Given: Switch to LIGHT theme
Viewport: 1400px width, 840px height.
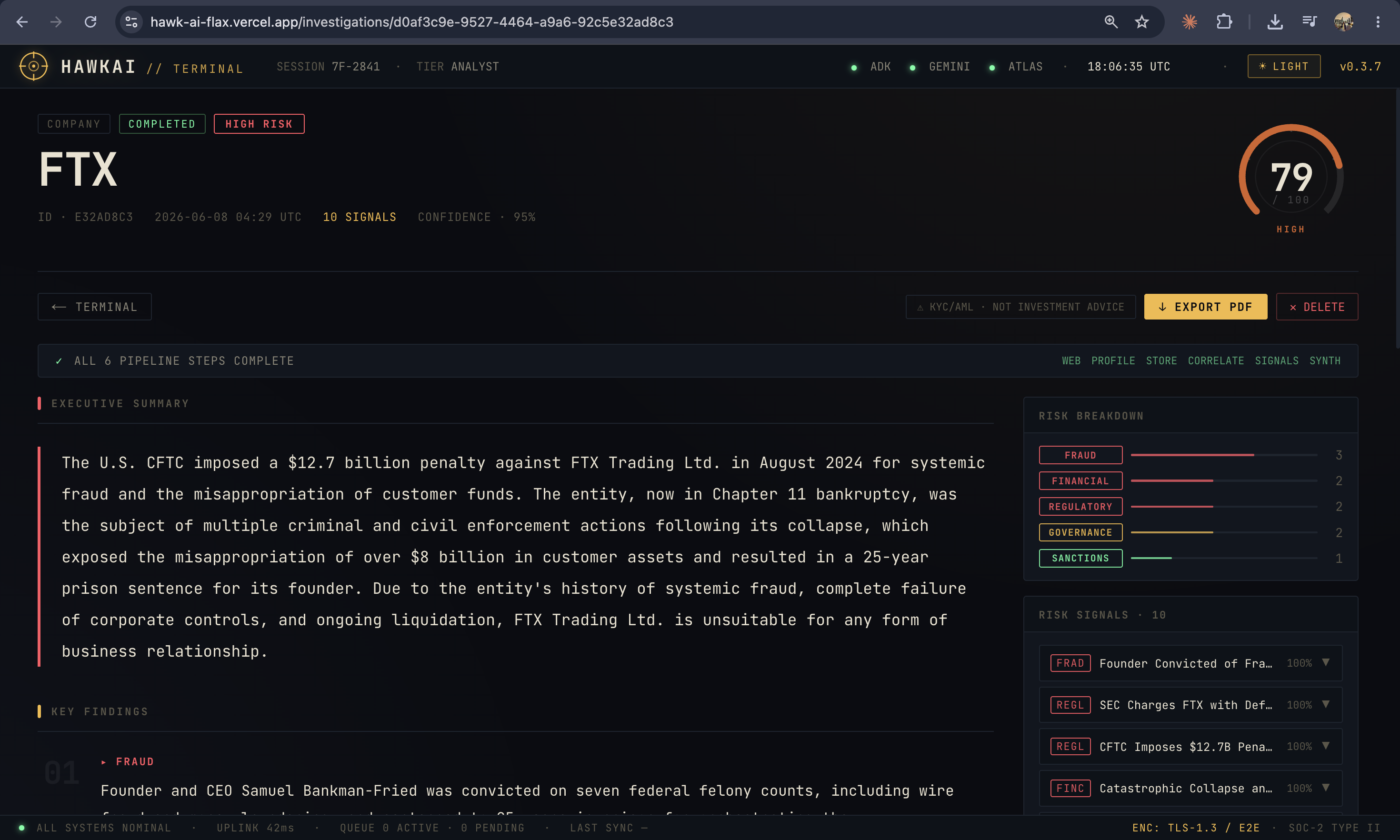Looking at the screenshot, I should click(x=1283, y=66).
